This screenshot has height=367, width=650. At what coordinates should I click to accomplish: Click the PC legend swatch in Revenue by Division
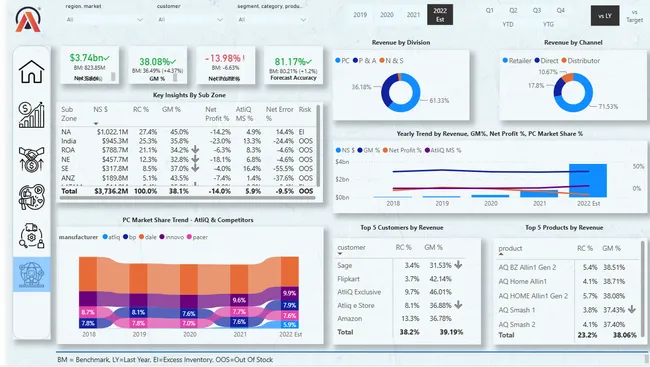[338, 61]
